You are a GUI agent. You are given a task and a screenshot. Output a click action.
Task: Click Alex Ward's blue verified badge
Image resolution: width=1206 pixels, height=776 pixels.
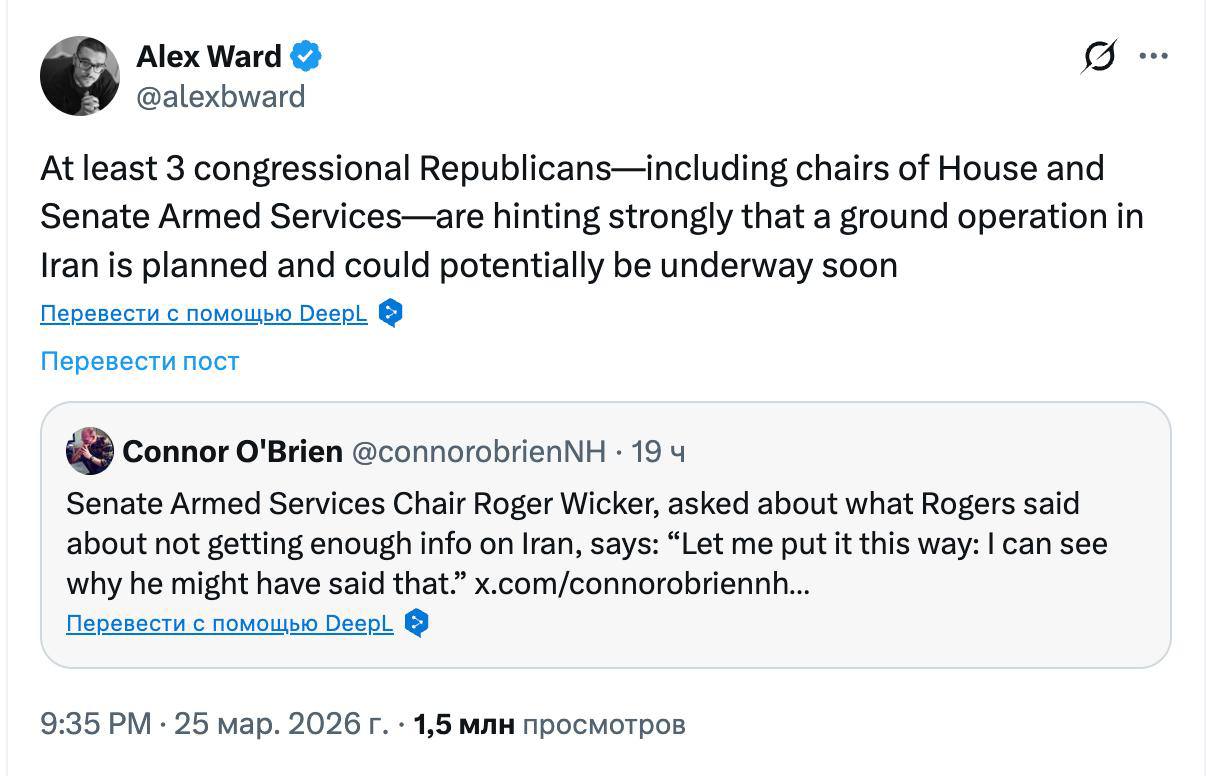[305, 57]
